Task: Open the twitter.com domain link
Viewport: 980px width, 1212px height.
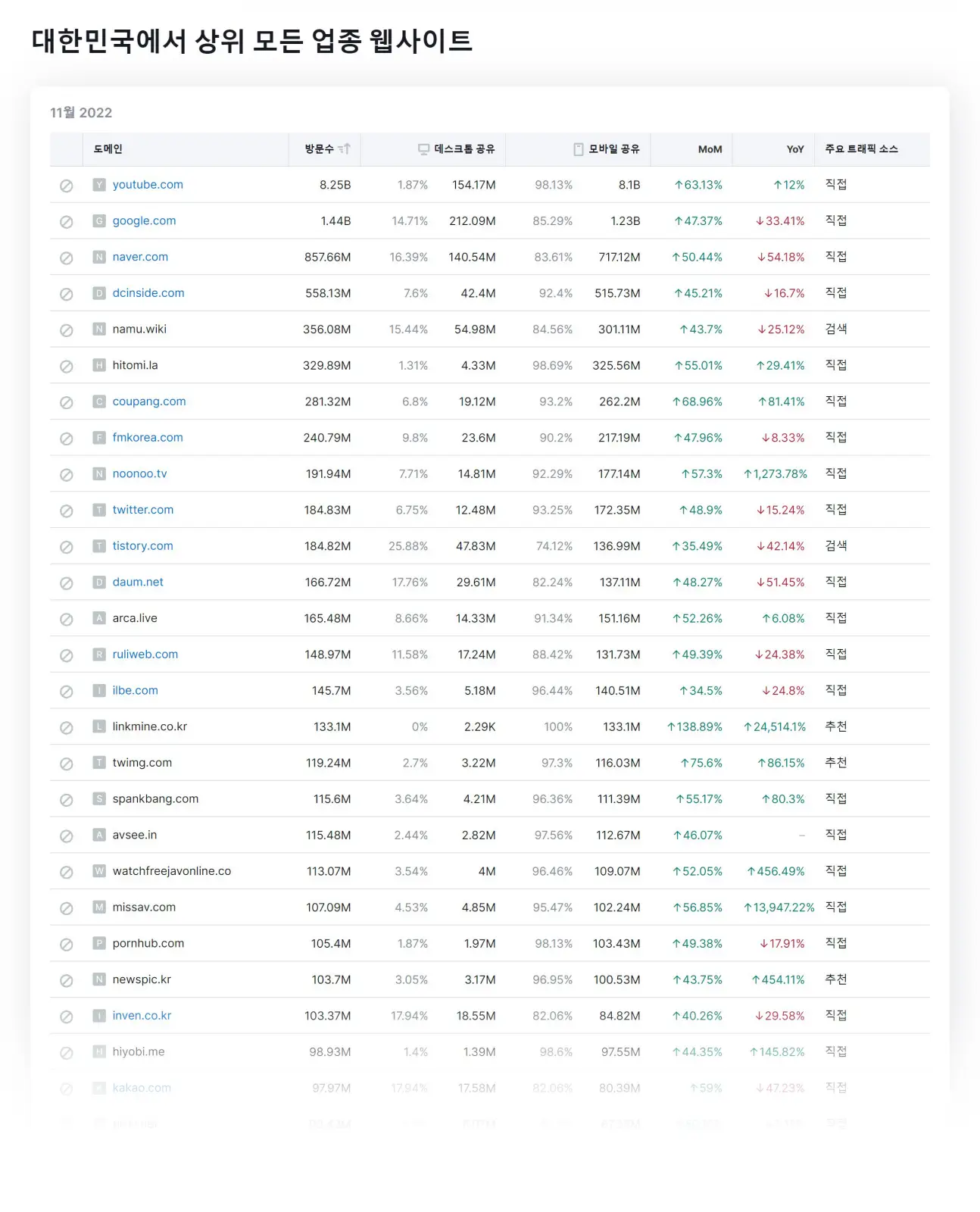Action: 143,510
